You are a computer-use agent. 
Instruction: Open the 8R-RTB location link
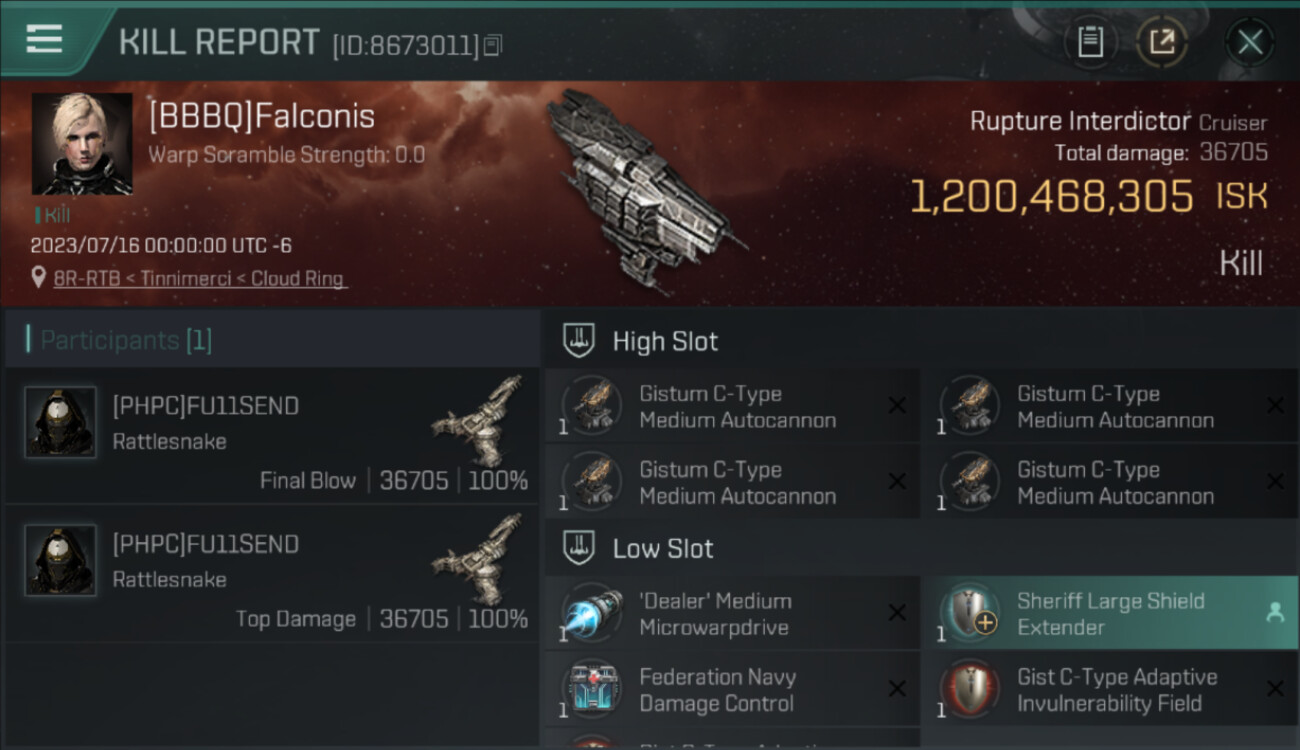coord(198,279)
